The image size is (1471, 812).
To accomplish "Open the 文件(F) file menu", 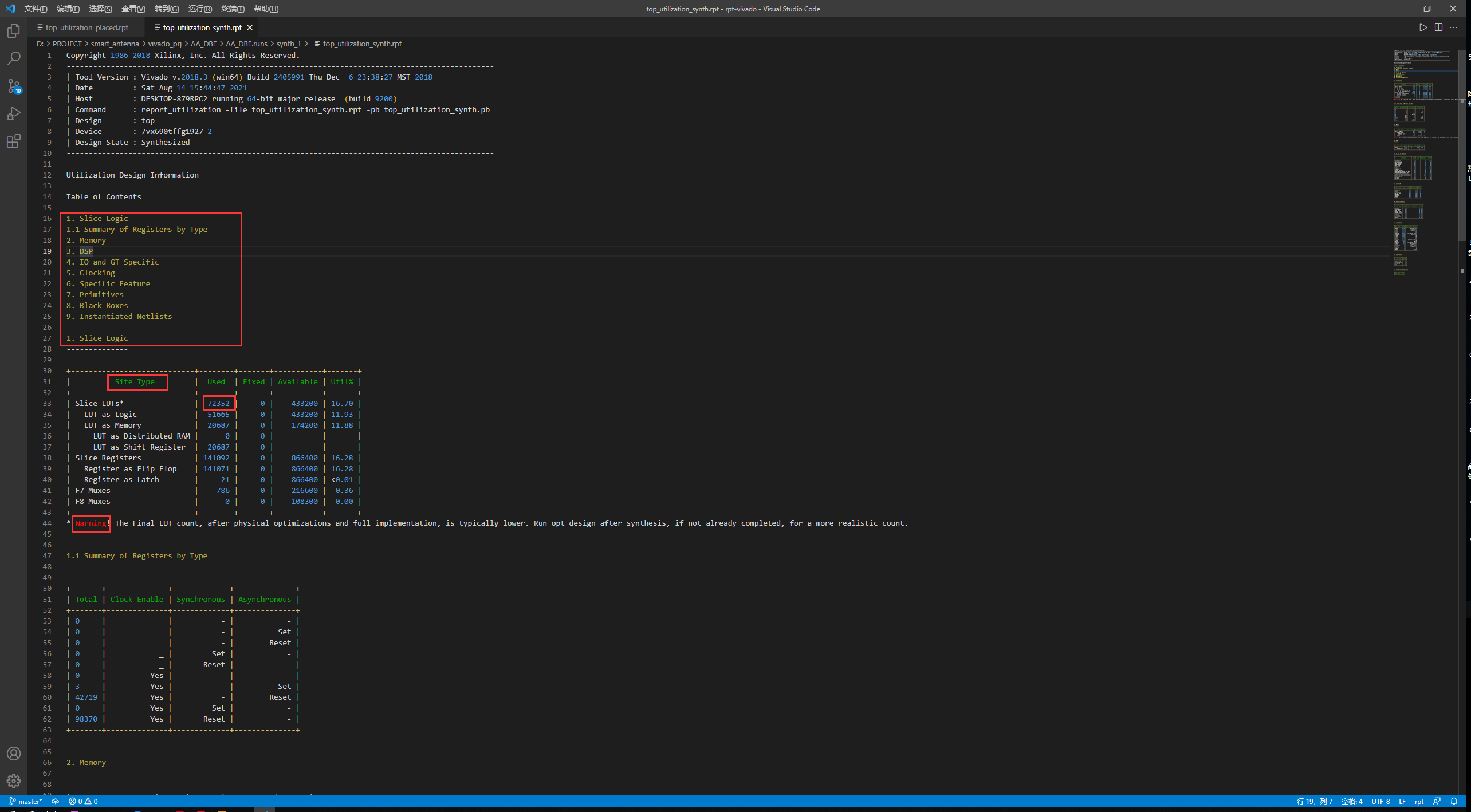I will point(36,9).
